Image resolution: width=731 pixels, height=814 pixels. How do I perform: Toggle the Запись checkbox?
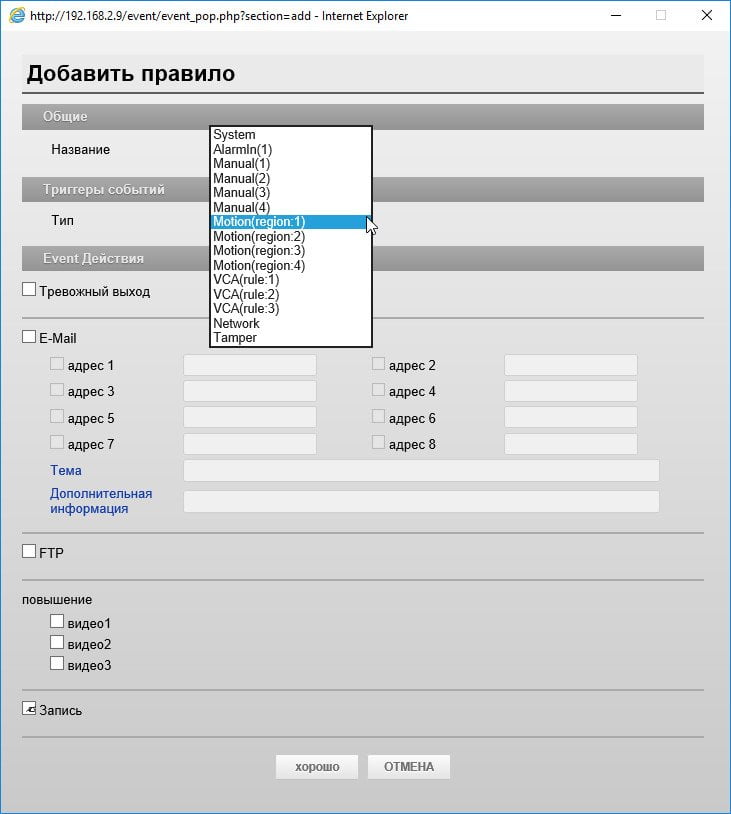[29, 708]
